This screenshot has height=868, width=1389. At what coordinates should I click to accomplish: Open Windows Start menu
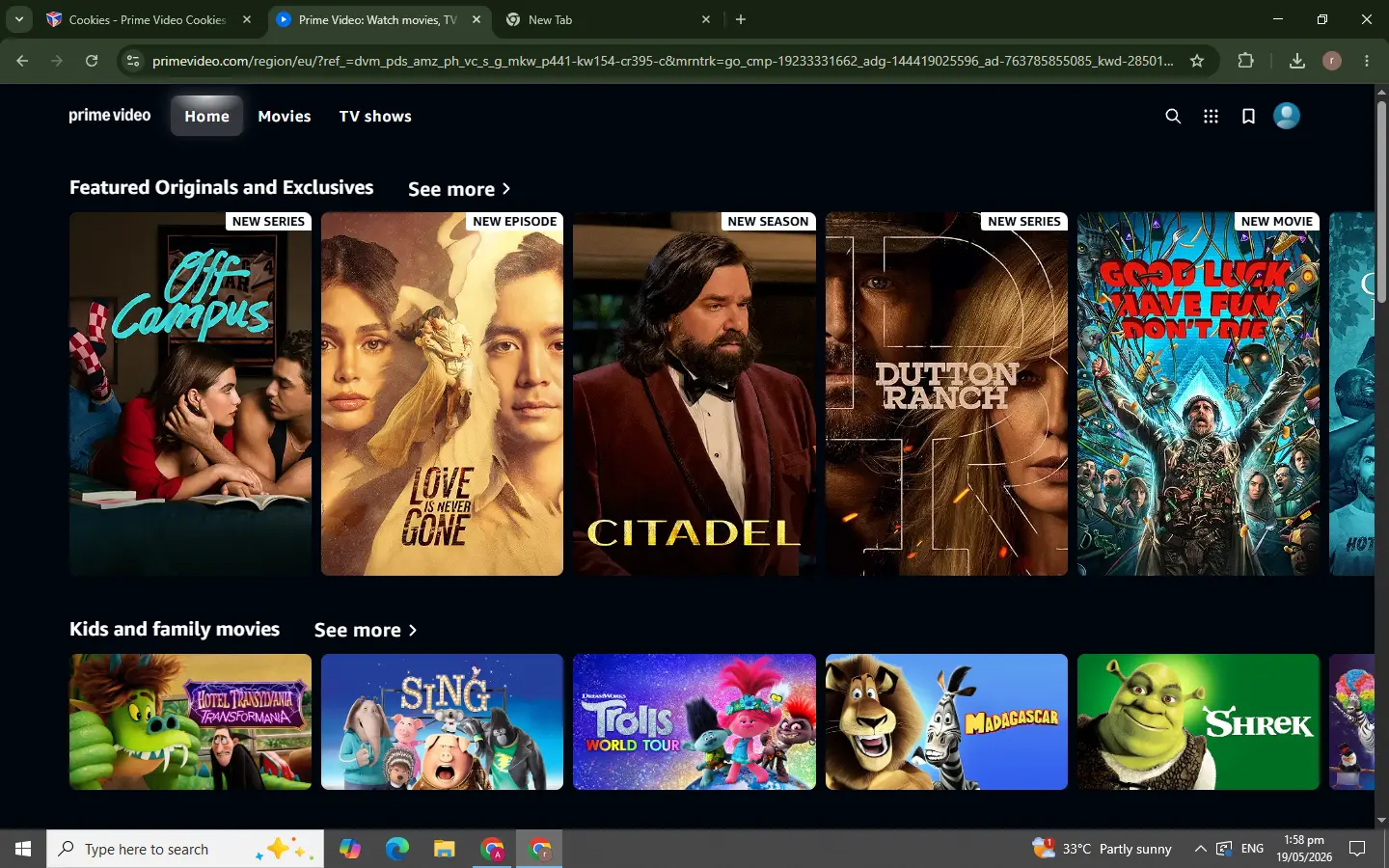click(x=23, y=849)
